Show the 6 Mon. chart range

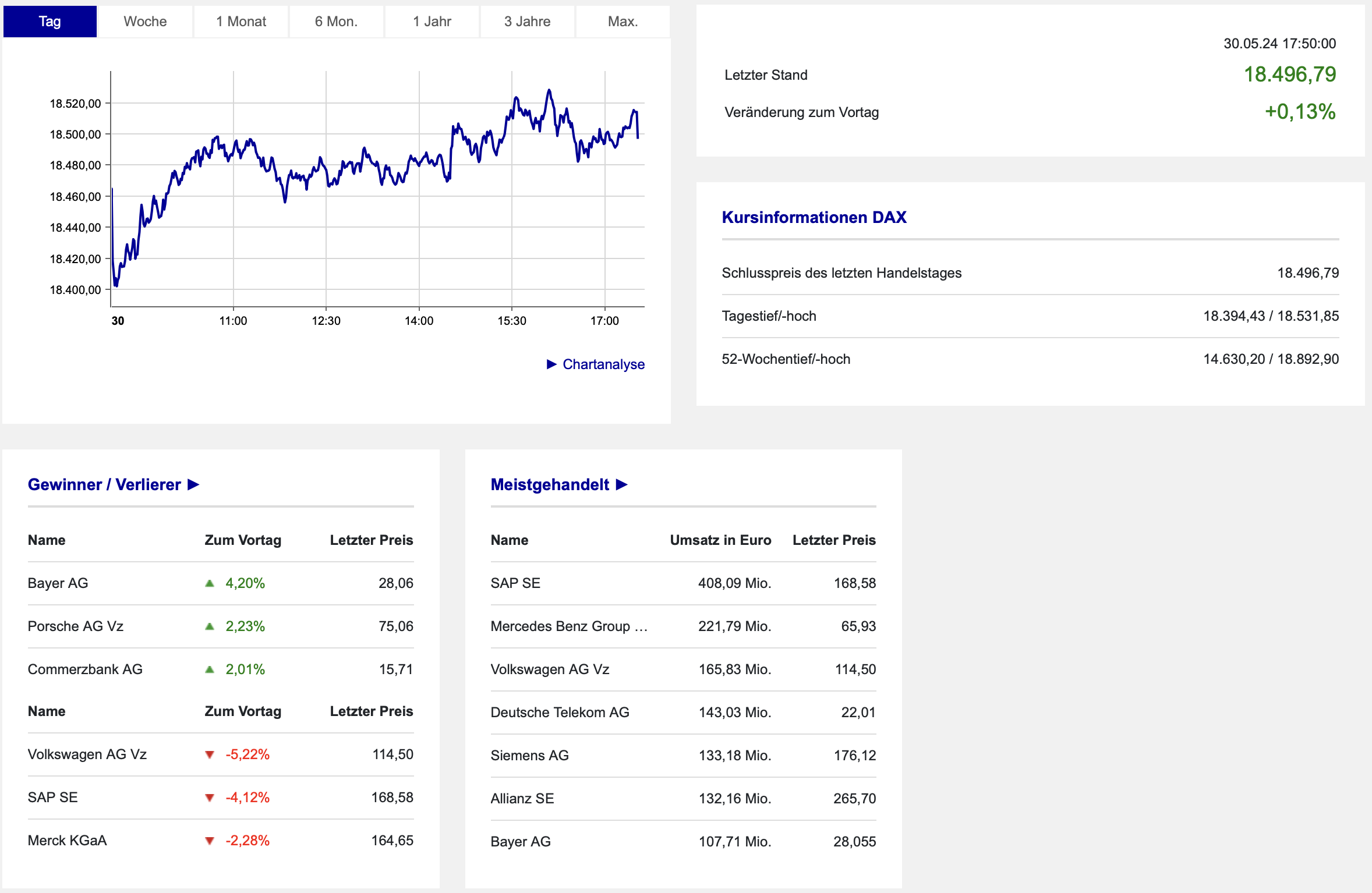pos(336,22)
